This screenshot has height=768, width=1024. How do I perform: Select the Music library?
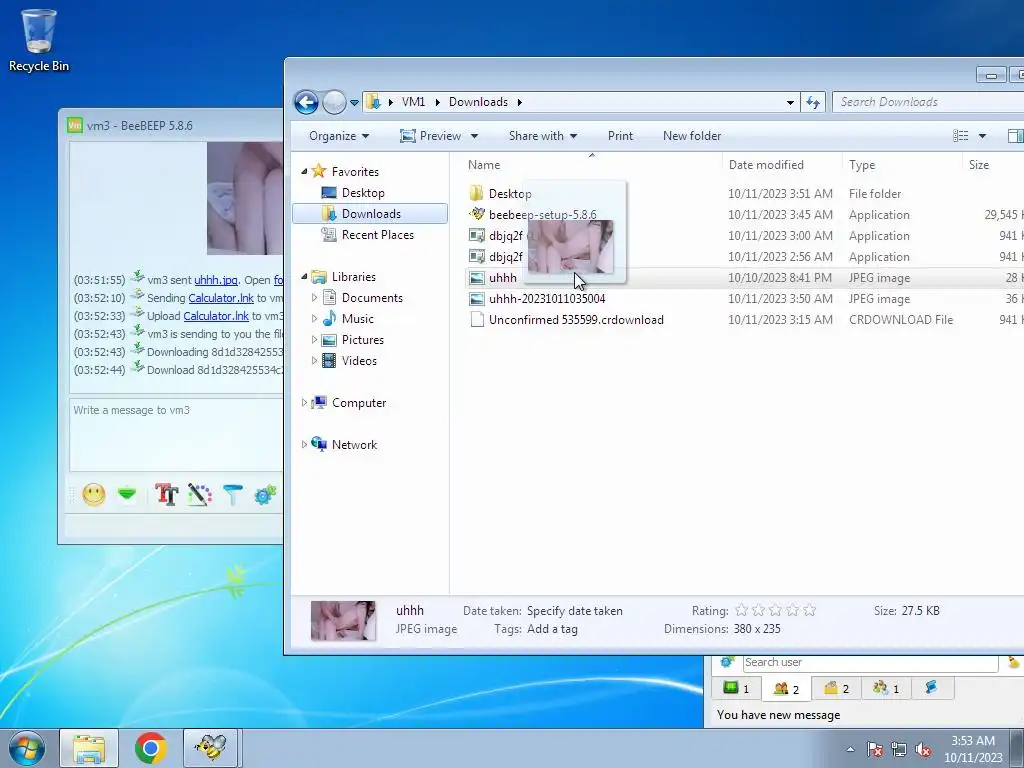click(357, 319)
